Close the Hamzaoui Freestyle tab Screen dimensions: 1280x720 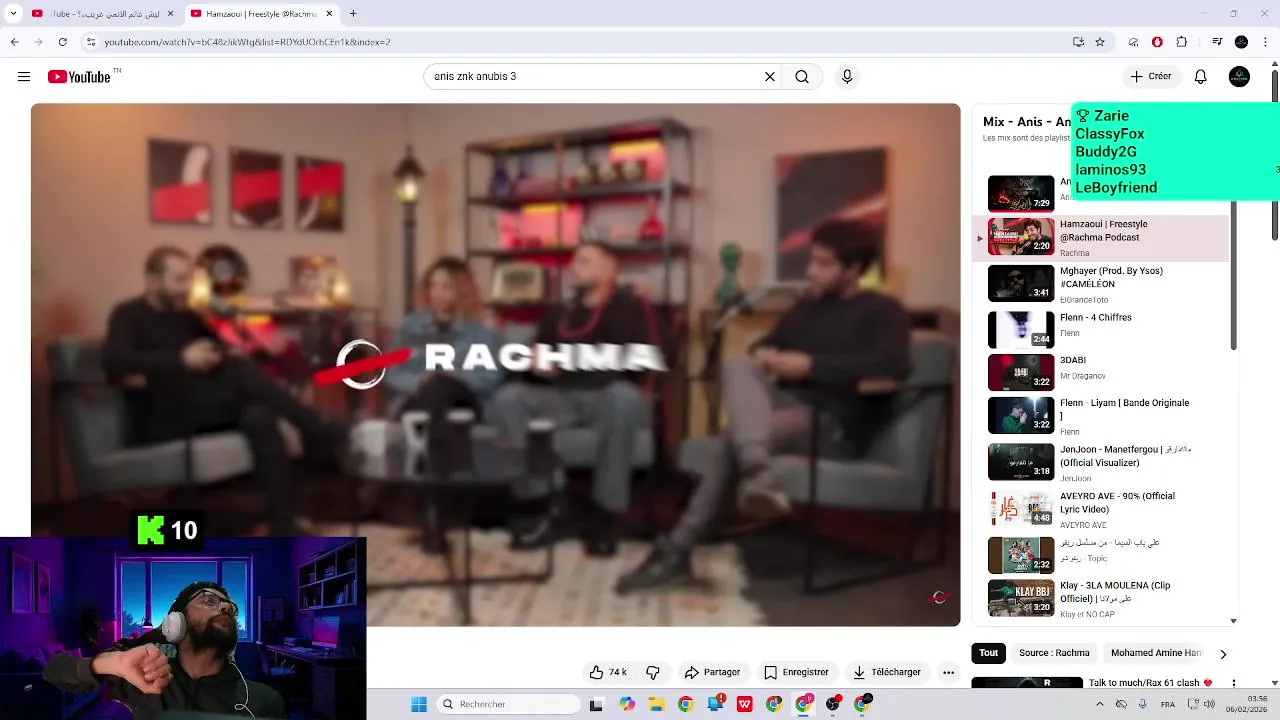pyautogui.click(x=329, y=14)
